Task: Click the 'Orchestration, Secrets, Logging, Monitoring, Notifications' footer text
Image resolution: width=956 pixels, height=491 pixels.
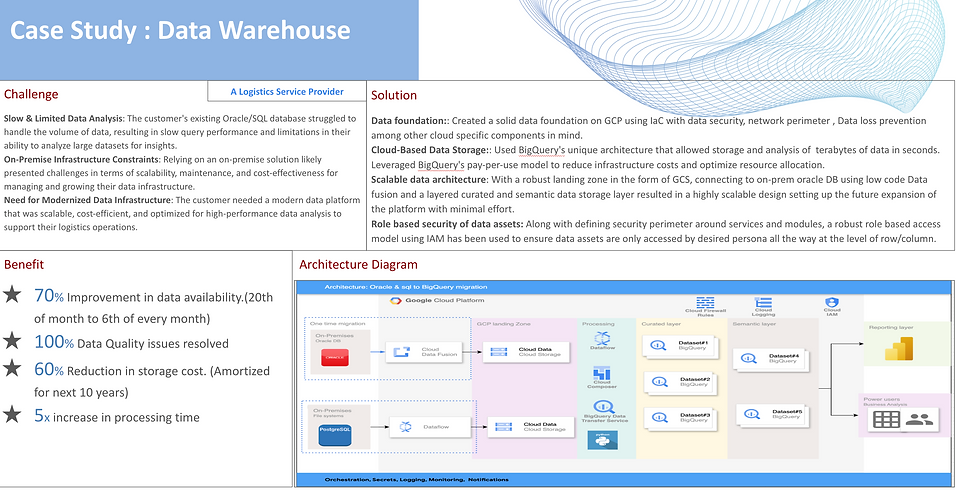Action: tap(416, 479)
